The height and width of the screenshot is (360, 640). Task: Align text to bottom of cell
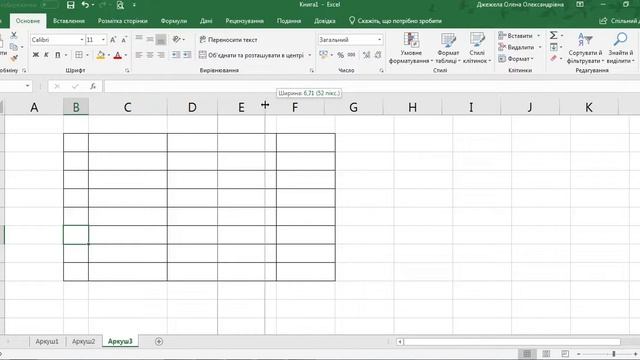pos(161,40)
